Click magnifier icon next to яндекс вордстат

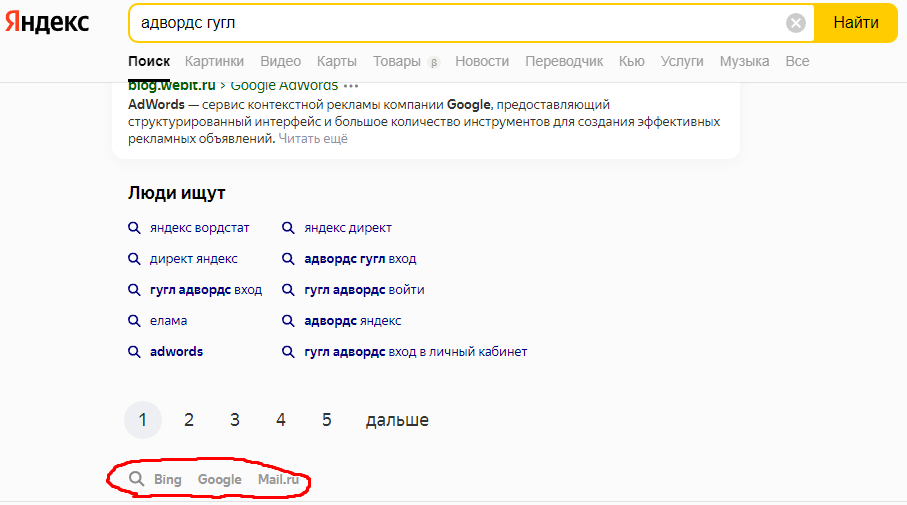pos(134,228)
